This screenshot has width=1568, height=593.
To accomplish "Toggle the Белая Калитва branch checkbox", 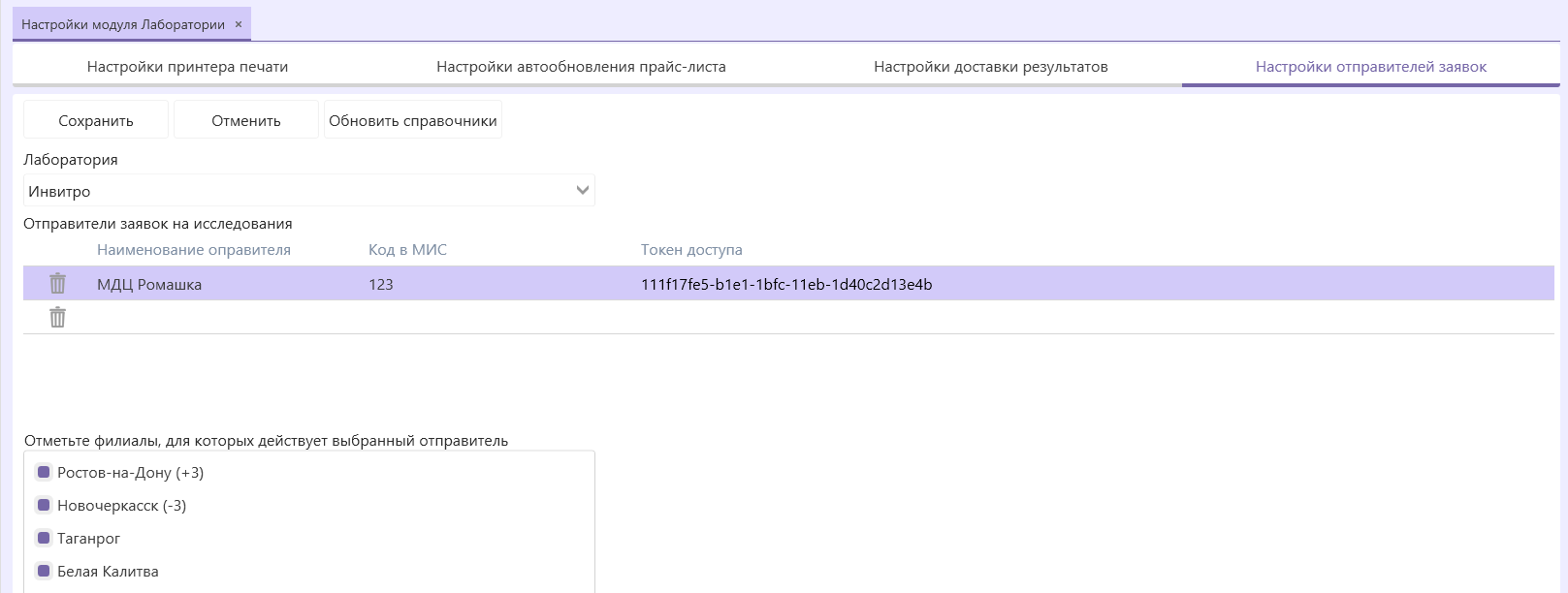I will click(44, 572).
